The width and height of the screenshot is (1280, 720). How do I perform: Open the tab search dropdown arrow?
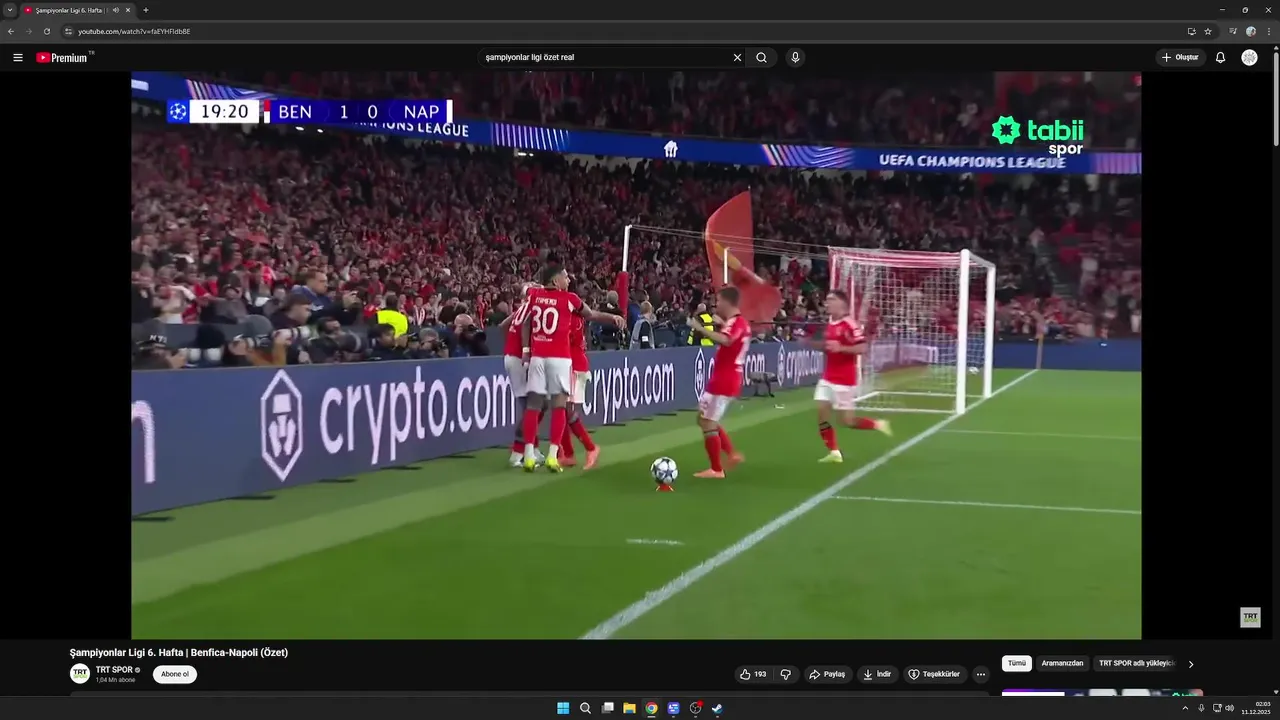(10, 10)
